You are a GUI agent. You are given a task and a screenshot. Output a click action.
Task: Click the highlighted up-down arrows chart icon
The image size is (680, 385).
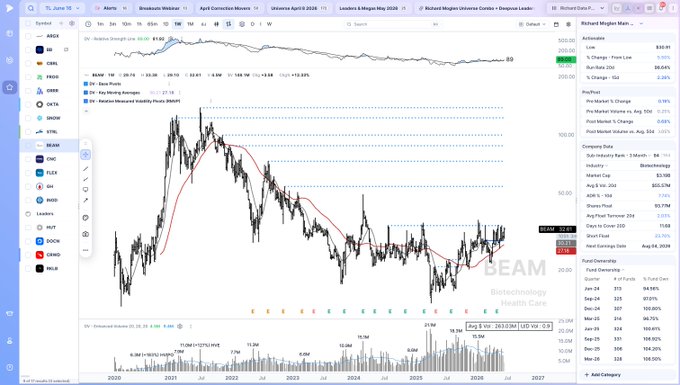[229, 24]
